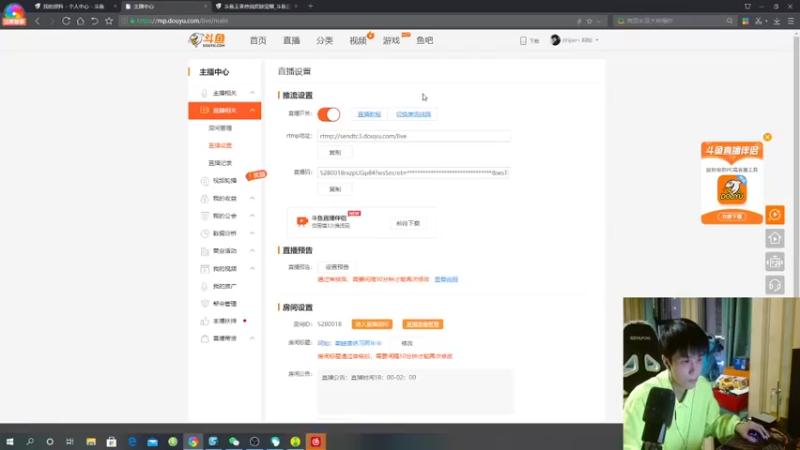Open the 鱼吧 nav item
The width and height of the screenshot is (800, 450).
424,40
